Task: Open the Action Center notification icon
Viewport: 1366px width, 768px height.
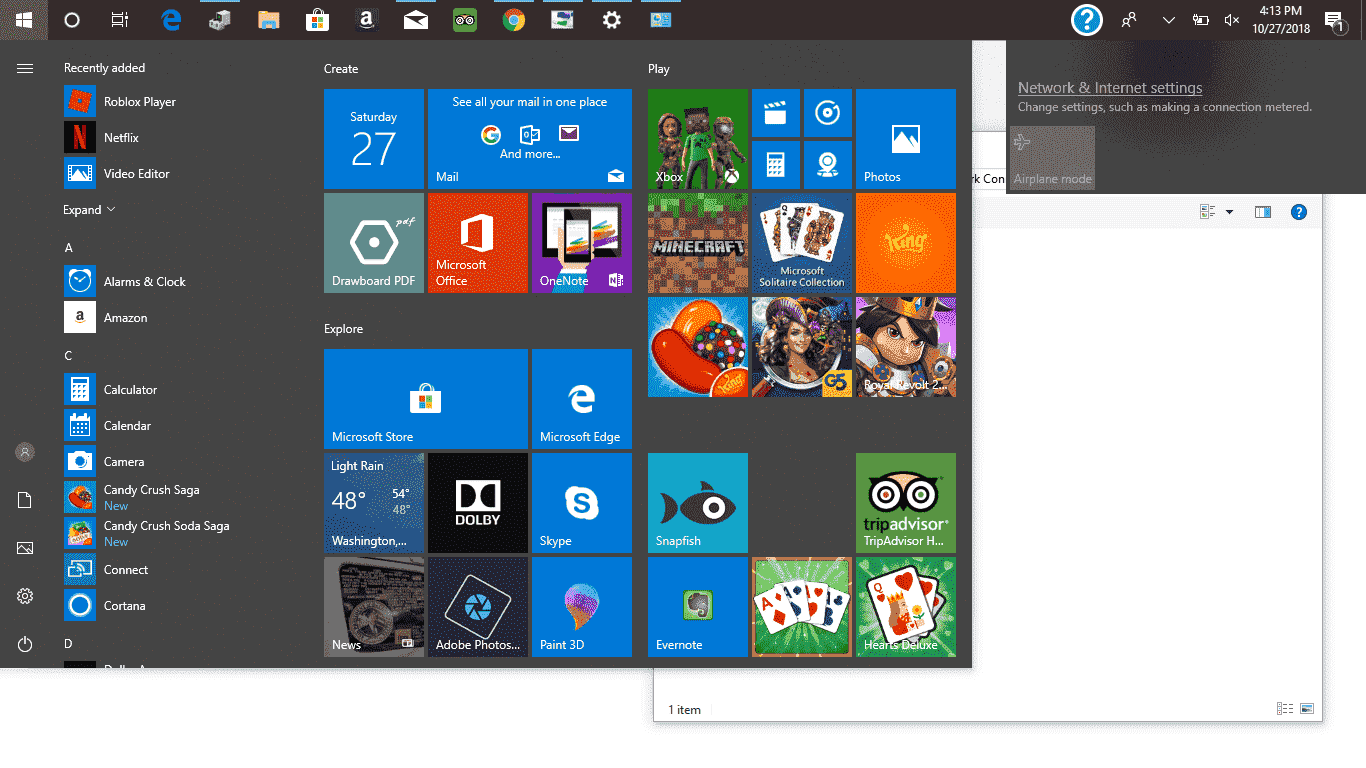Action: tap(1334, 21)
